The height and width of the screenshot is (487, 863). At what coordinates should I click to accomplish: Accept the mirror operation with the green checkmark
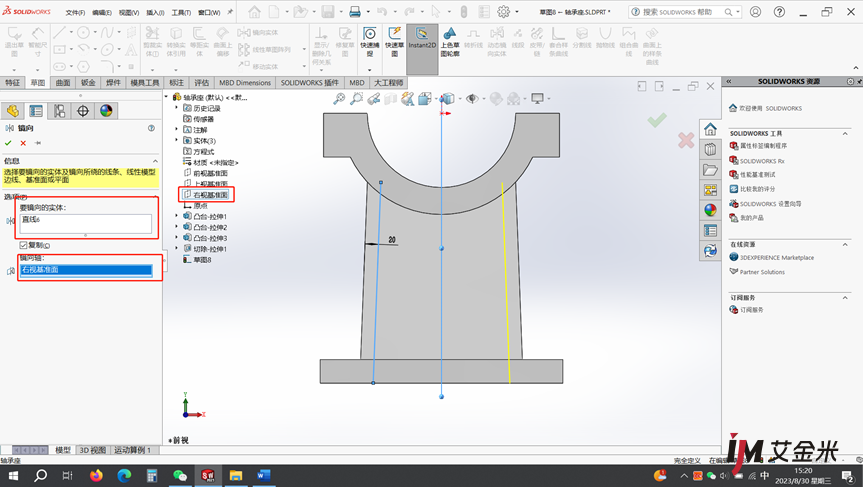click(x=8, y=143)
